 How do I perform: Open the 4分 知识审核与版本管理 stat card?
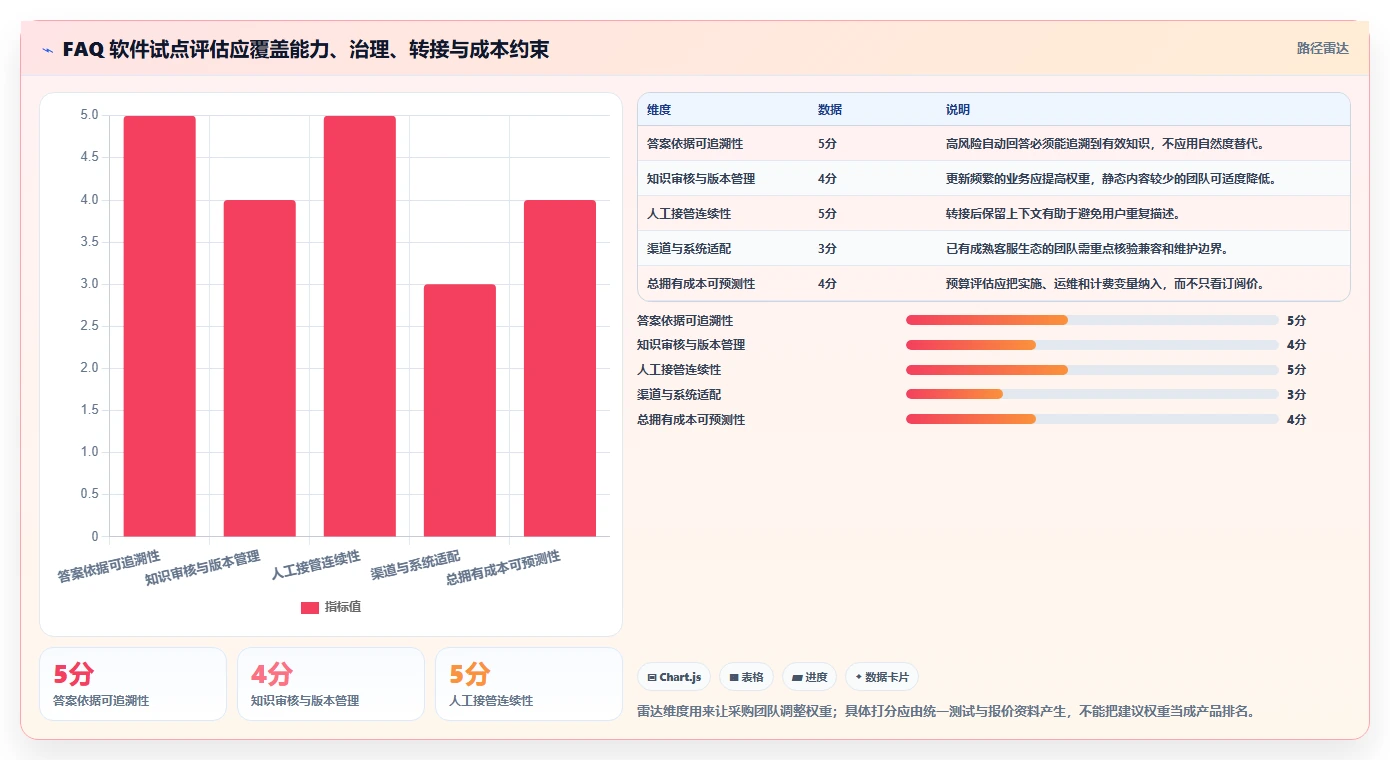331,684
